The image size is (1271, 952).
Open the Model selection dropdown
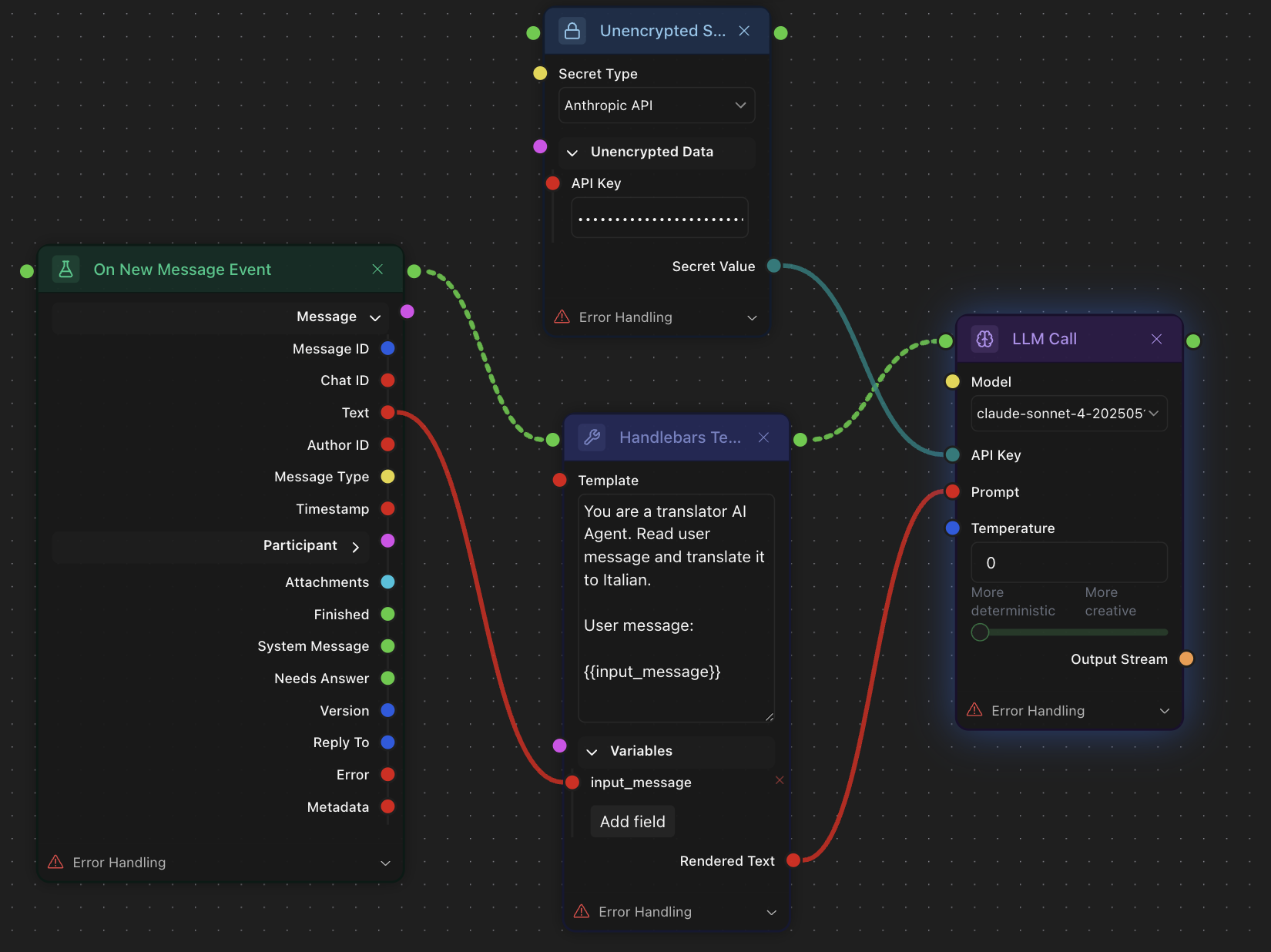coord(1068,414)
